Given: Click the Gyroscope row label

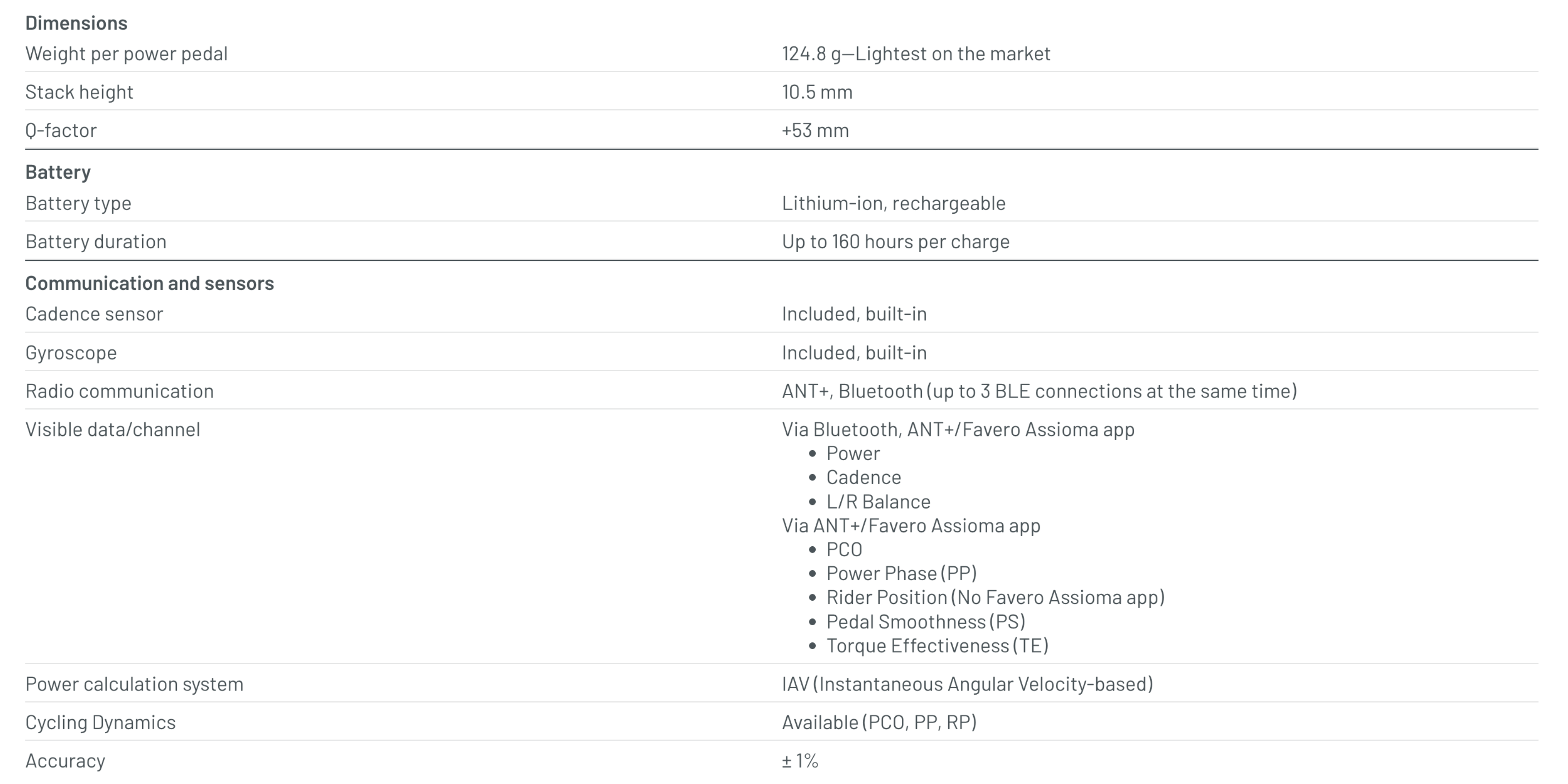Looking at the screenshot, I should pos(71,353).
